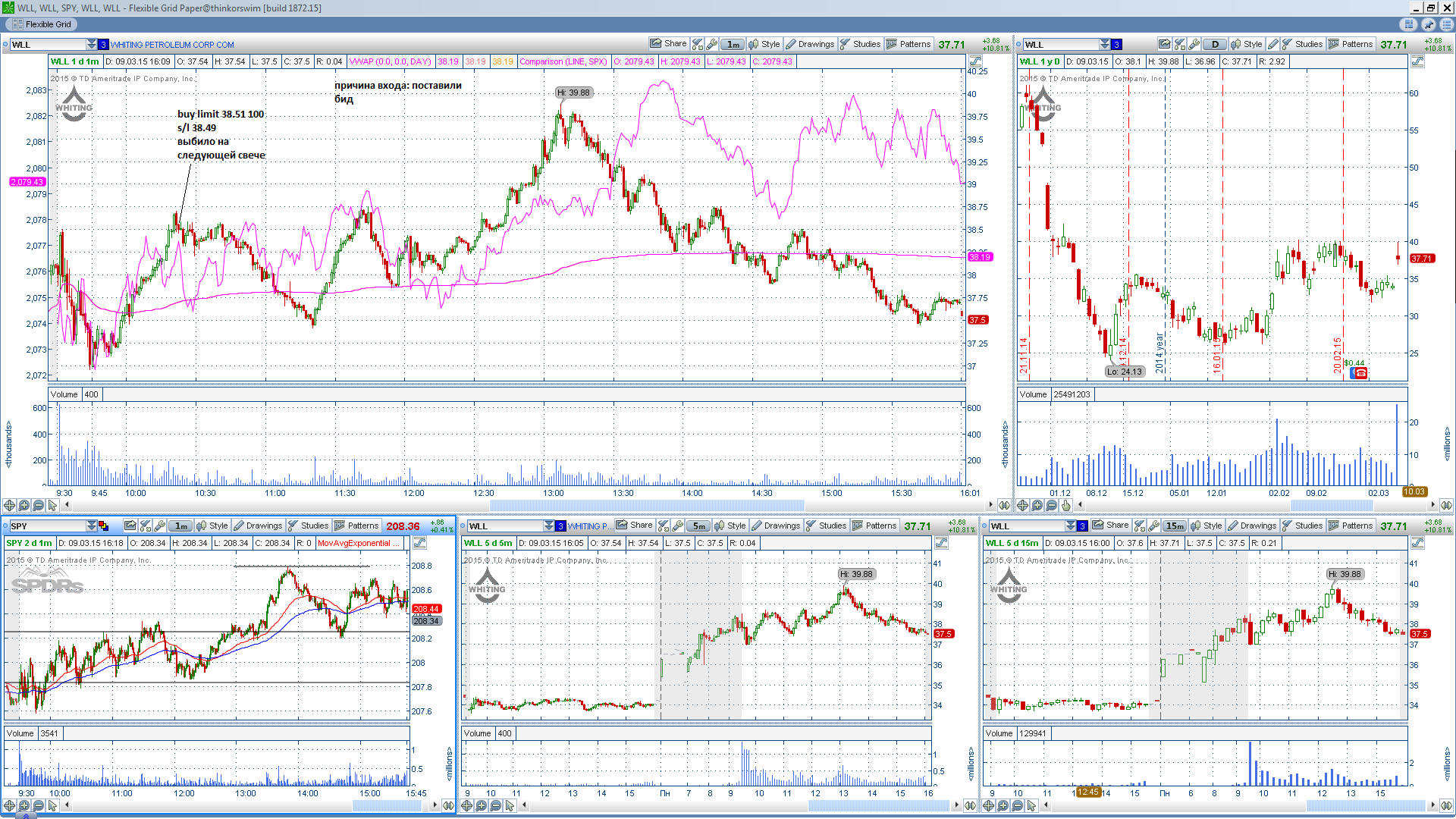Open Studies in the SPY chart

point(309,526)
